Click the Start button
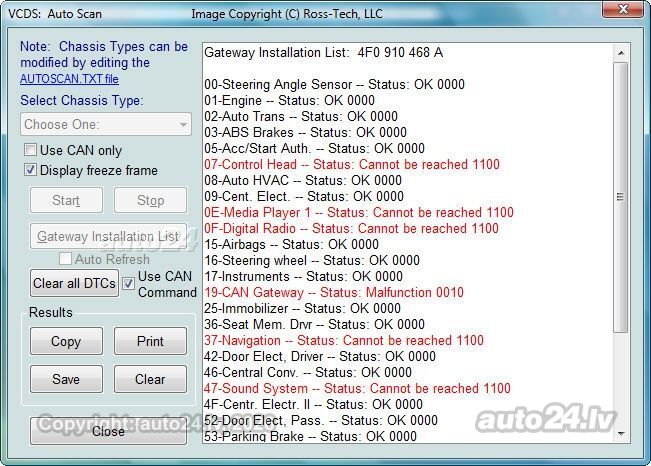 point(66,200)
